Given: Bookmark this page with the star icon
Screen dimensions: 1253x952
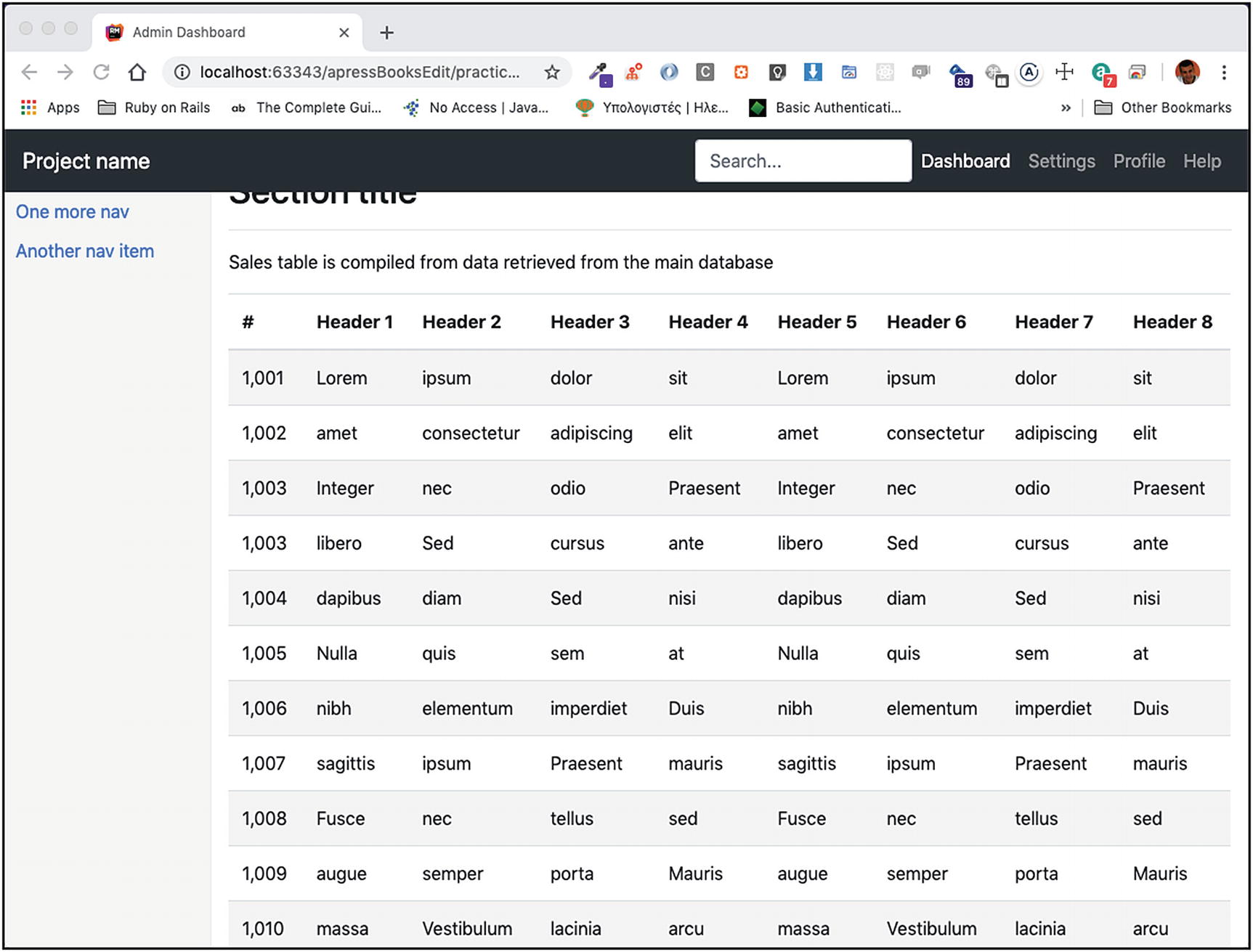Looking at the screenshot, I should [552, 72].
